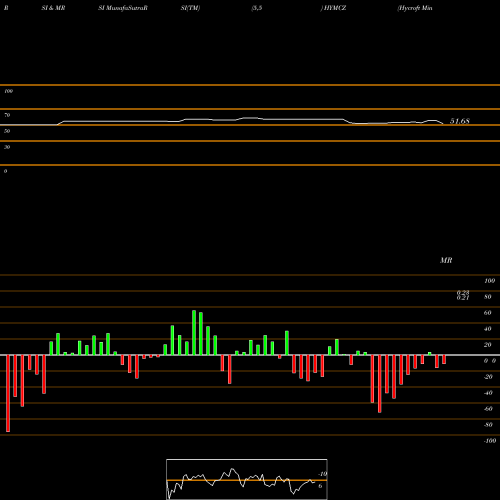The height and width of the screenshot is (500, 500).
Task: Click the '(5,5' parameter text
Action: [x=257, y=8]
